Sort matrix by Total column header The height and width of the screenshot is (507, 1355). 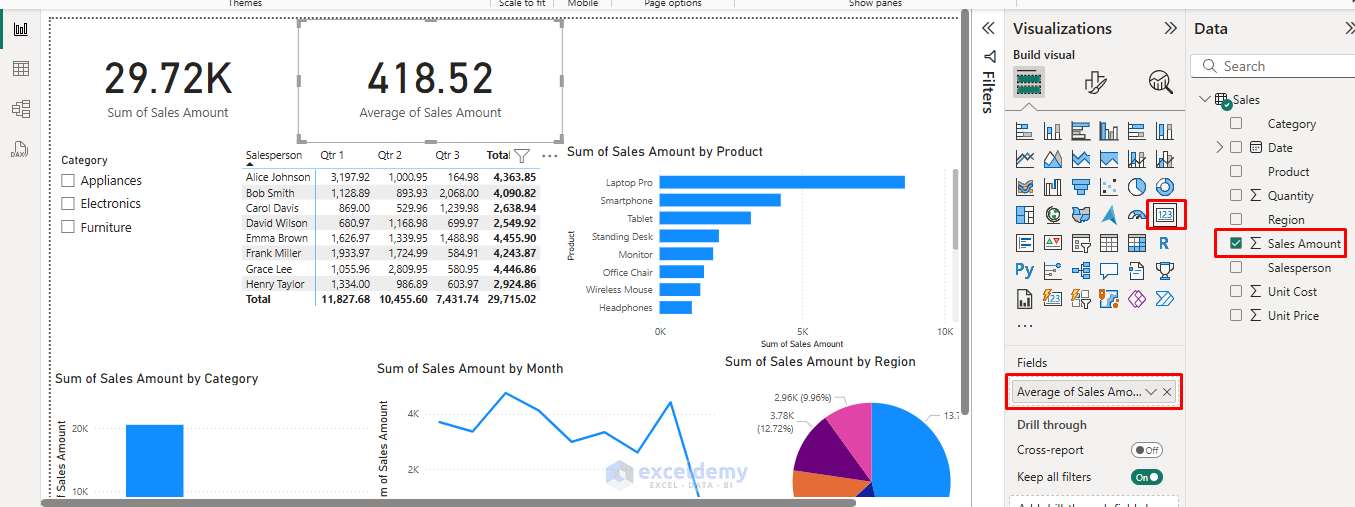(498, 155)
